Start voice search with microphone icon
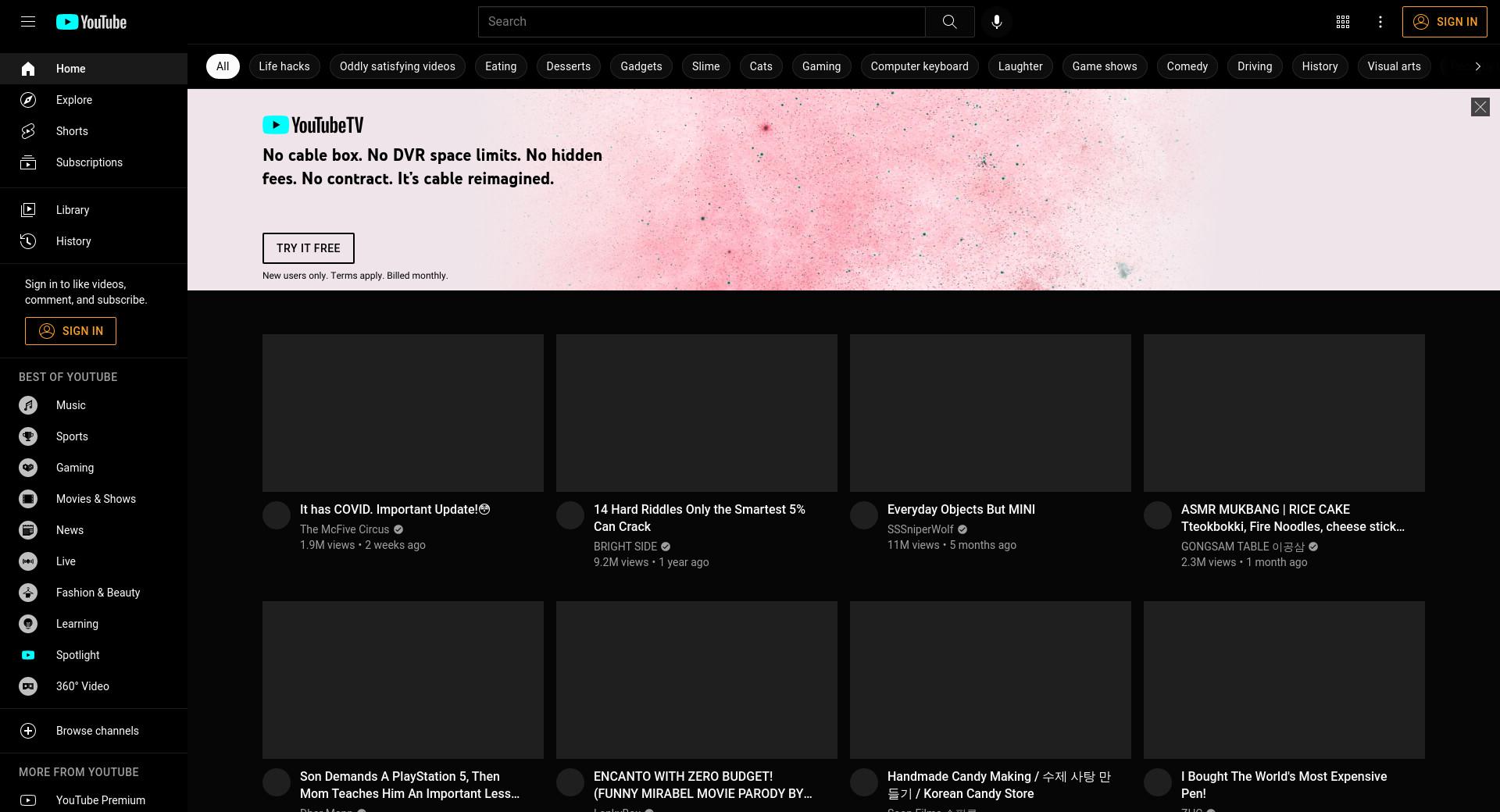The width and height of the screenshot is (1500, 812). (x=997, y=22)
